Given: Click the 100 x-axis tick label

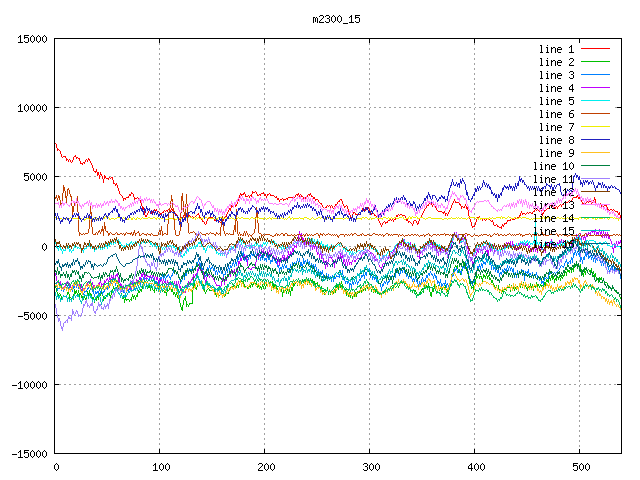Looking at the screenshot, I should (x=160, y=467).
